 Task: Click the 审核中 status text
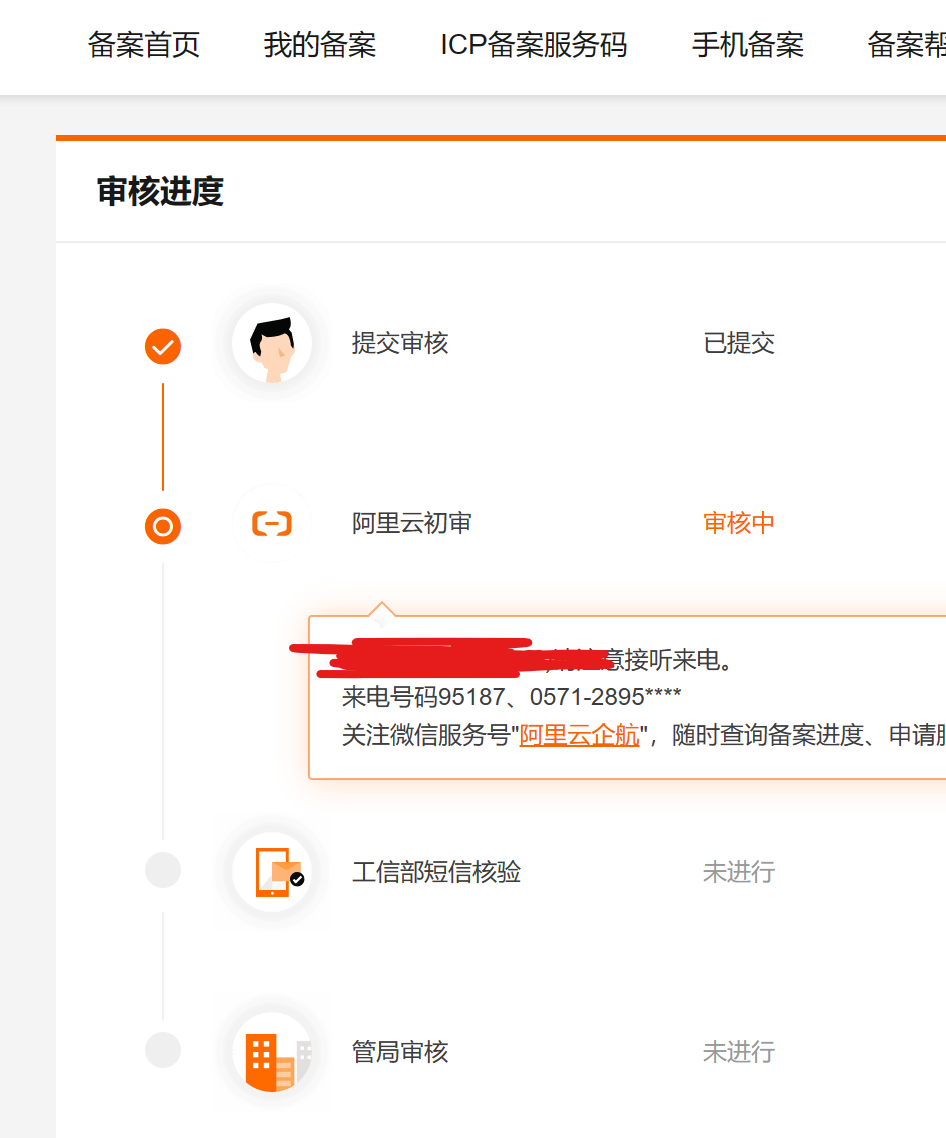(739, 523)
